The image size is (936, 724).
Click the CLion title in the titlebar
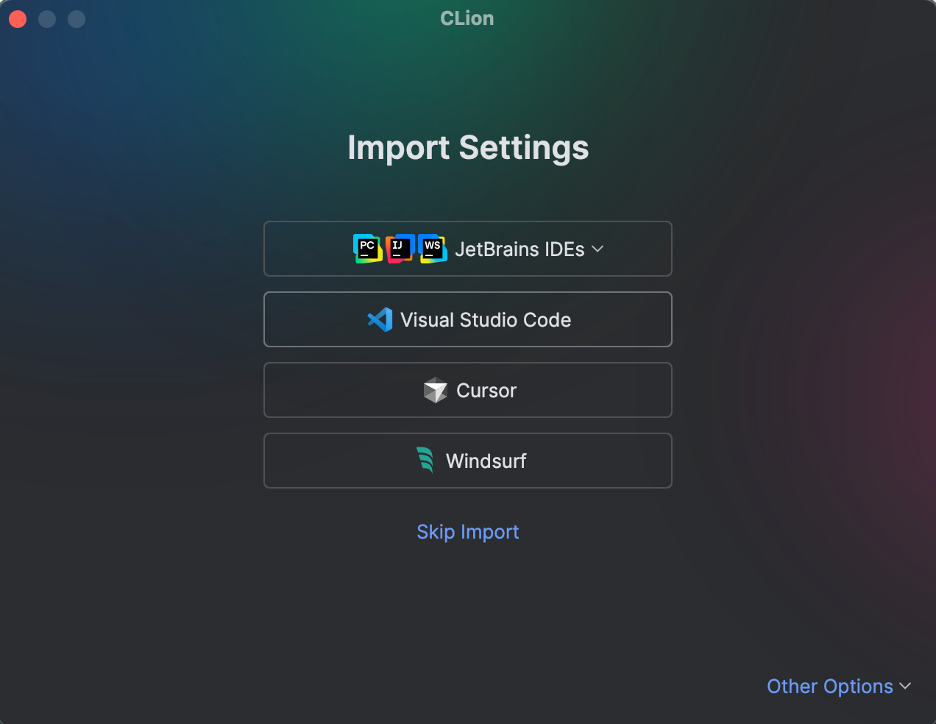466,18
